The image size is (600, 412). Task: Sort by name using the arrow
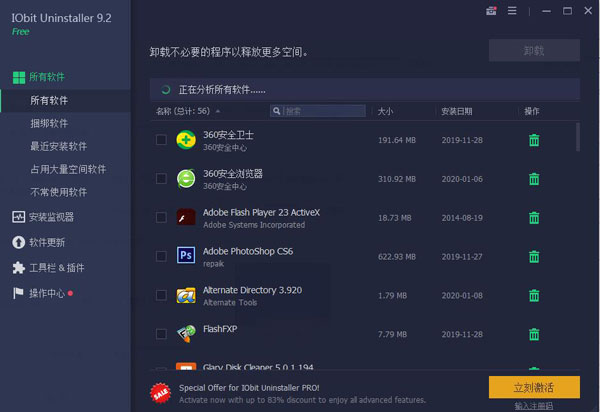(218, 111)
